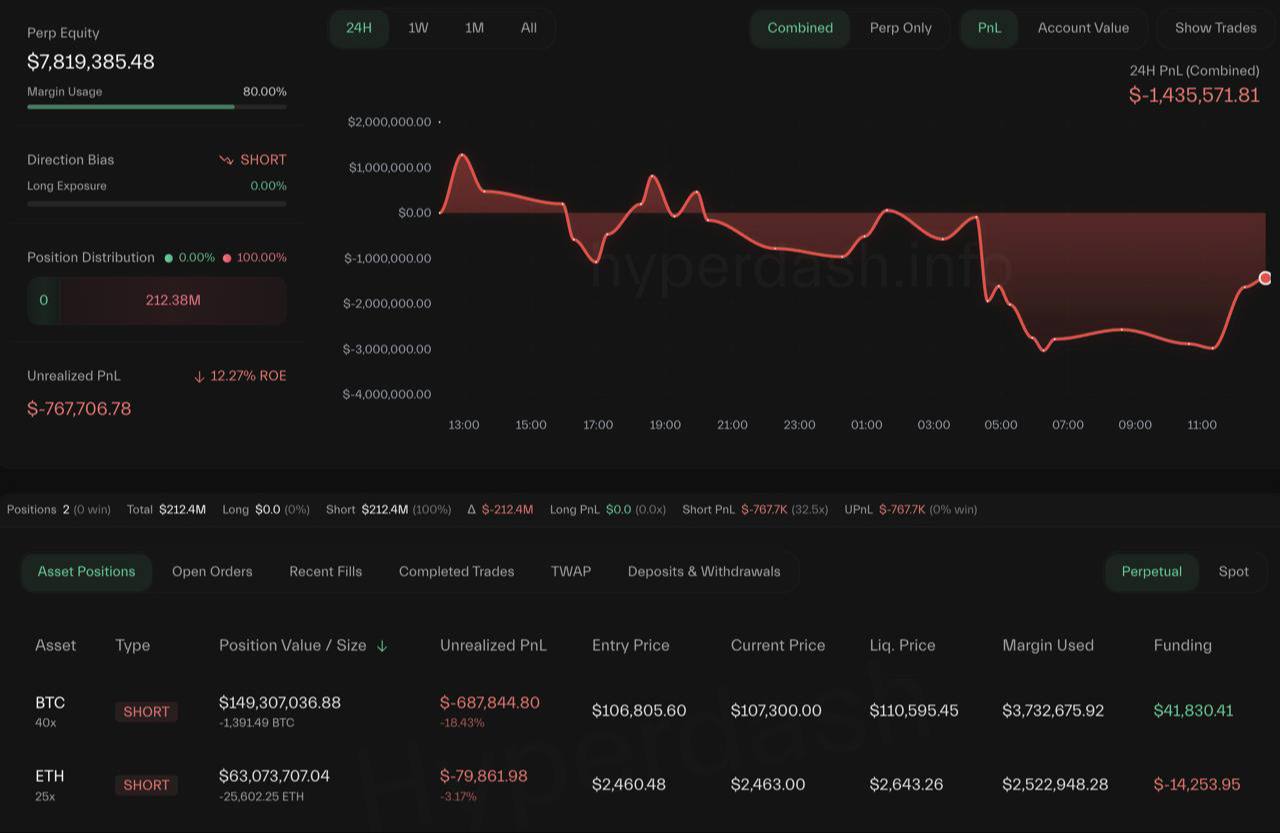Click BTC entry price $106,805.60
1280x833 pixels.
pyautogui.click(x=639, y=711)
